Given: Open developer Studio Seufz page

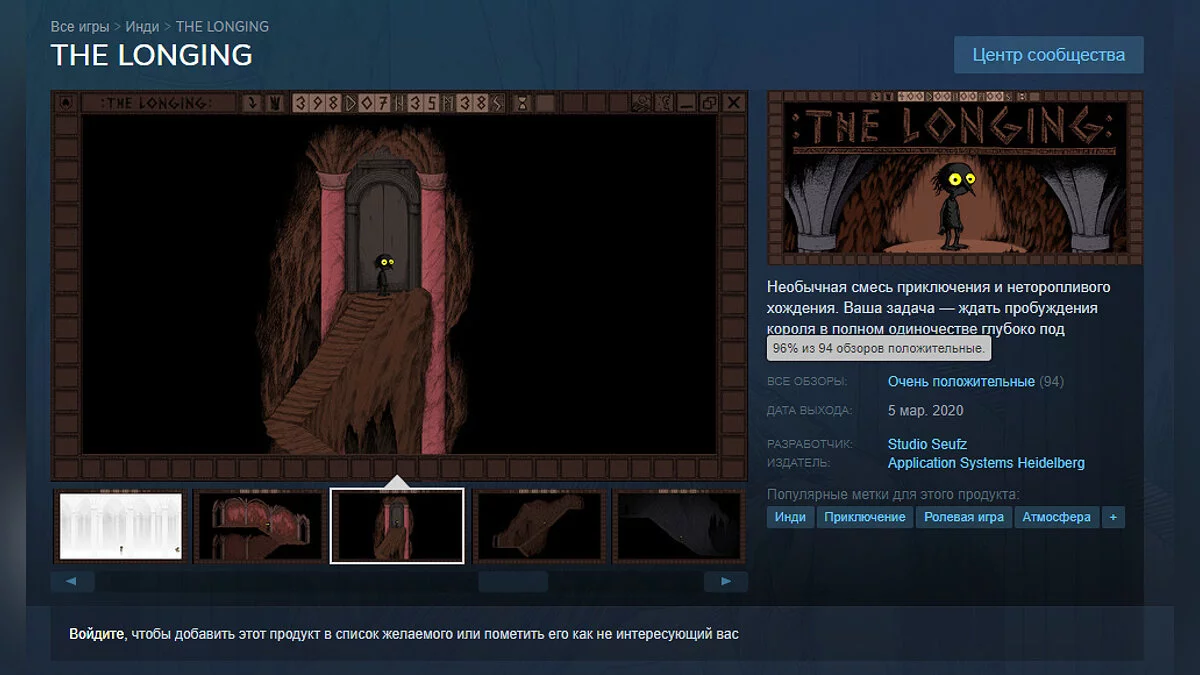Looking at the screenshot, I should (x=927, y=444).
